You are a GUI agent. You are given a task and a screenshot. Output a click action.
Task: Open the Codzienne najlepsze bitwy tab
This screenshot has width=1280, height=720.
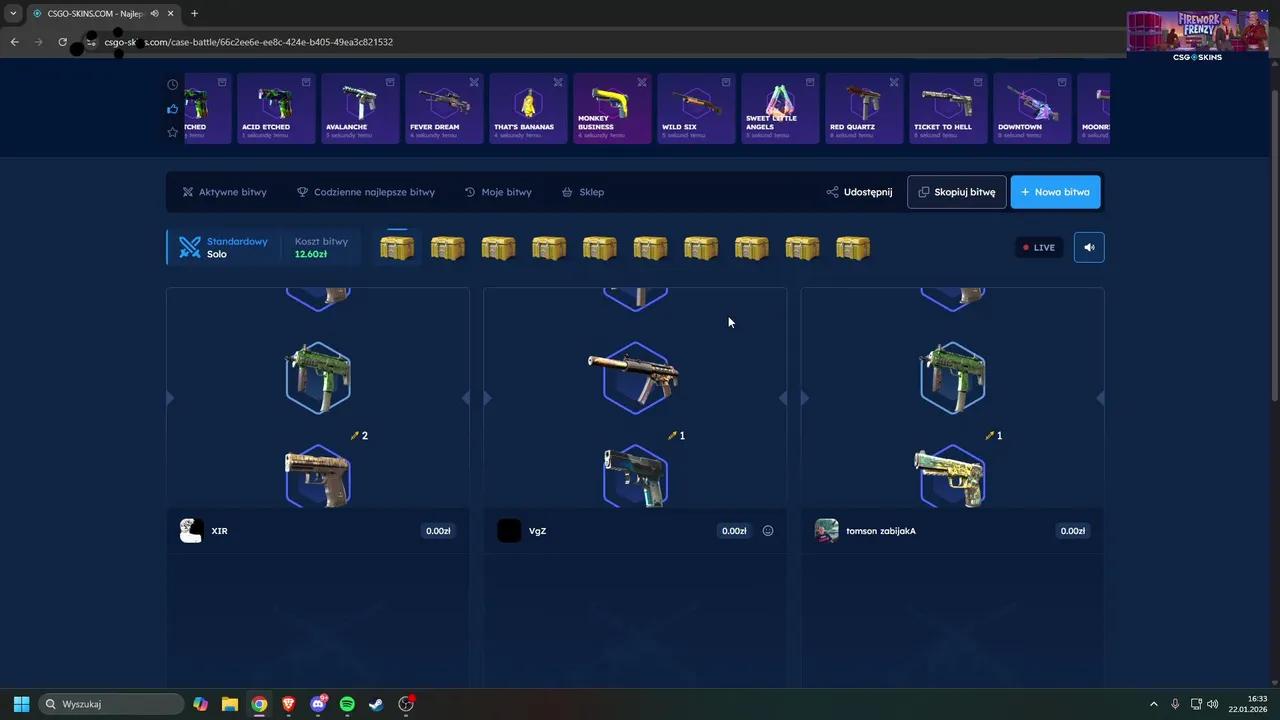pyautogui.click(x=366, y=192)
